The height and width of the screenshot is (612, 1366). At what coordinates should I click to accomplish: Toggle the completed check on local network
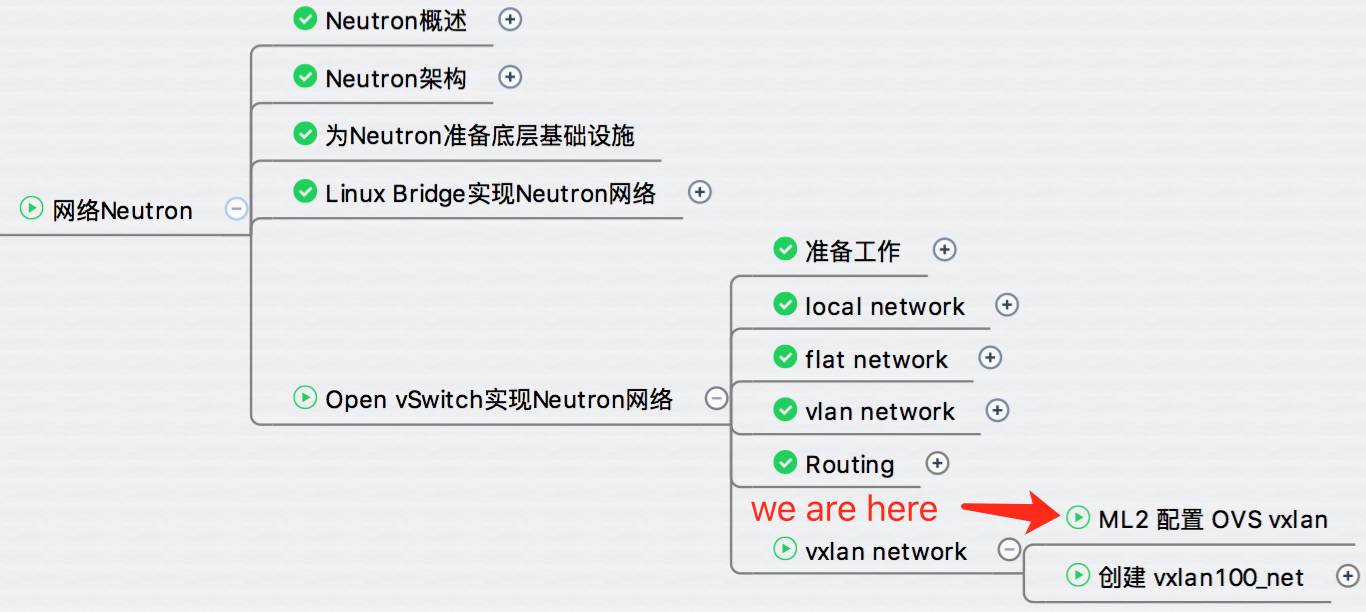click(x=784, y=304)
